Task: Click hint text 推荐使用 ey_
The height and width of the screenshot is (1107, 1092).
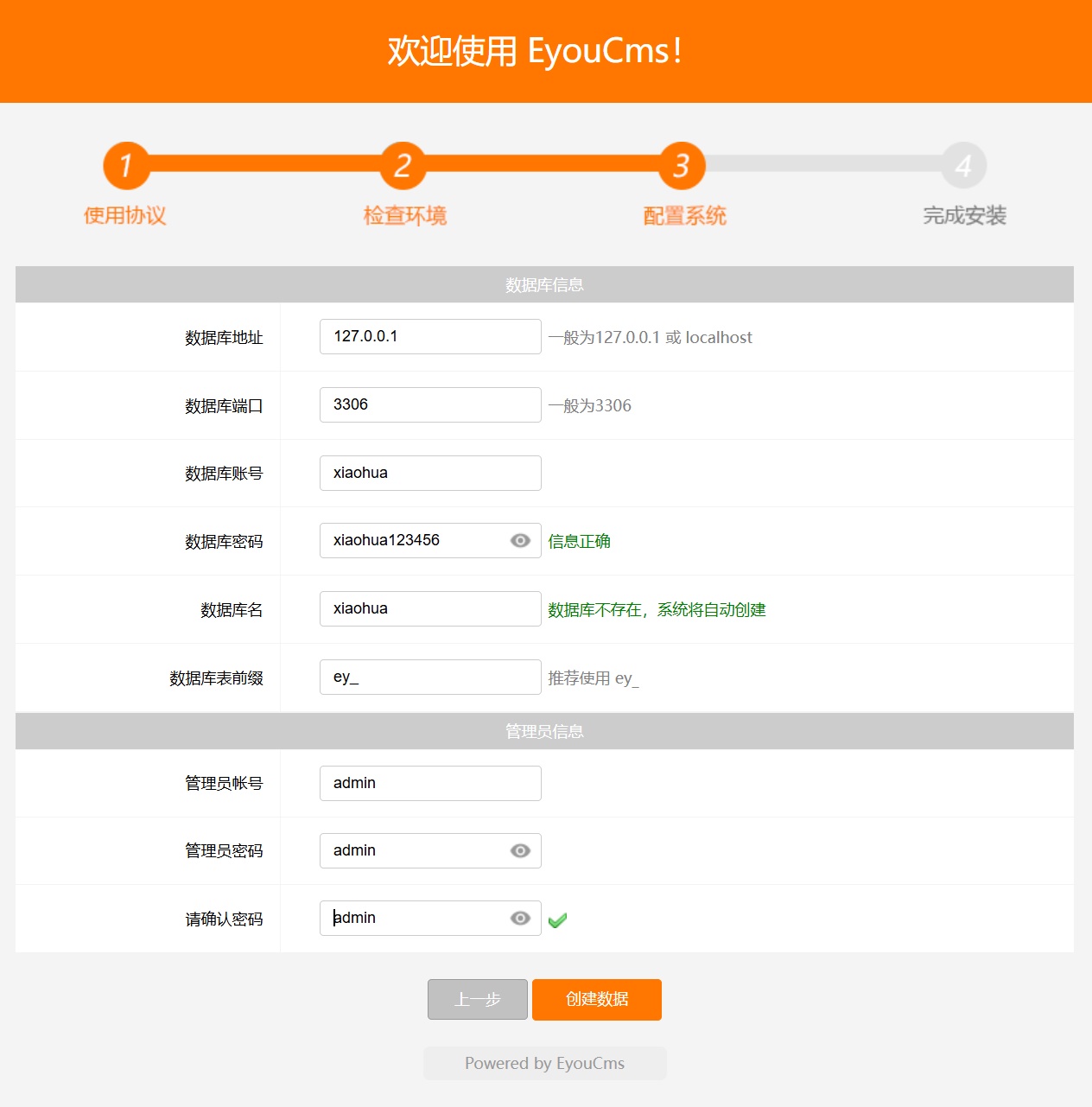Action: [594, 678]
